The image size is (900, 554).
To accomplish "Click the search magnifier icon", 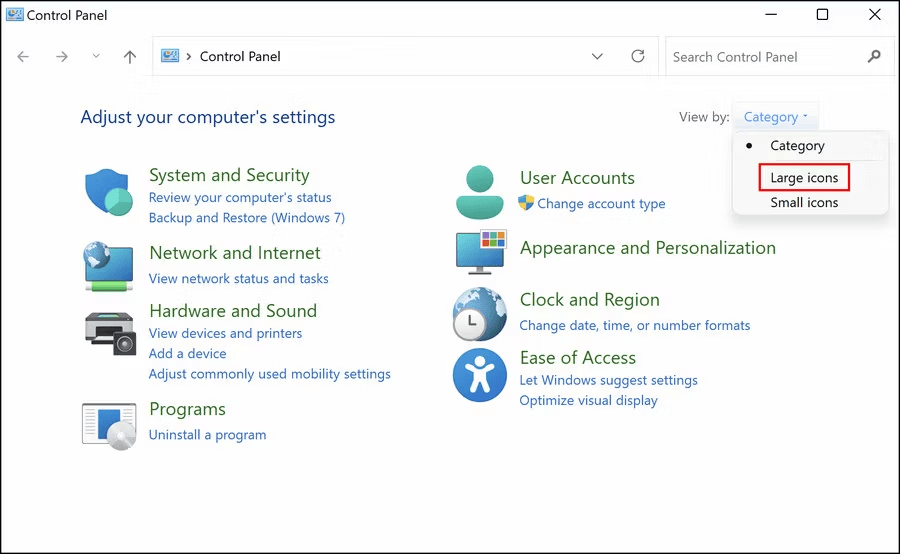I will point(874,56).
